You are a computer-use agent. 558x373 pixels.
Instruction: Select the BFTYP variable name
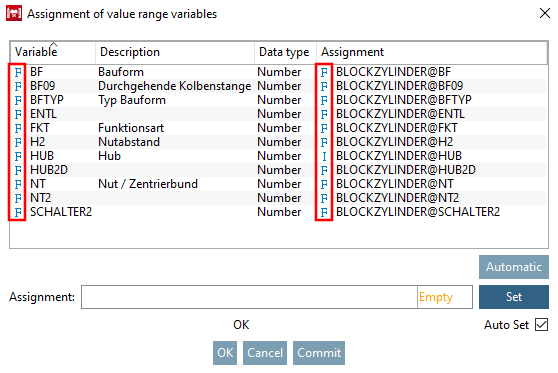click(x=47, y=100)
